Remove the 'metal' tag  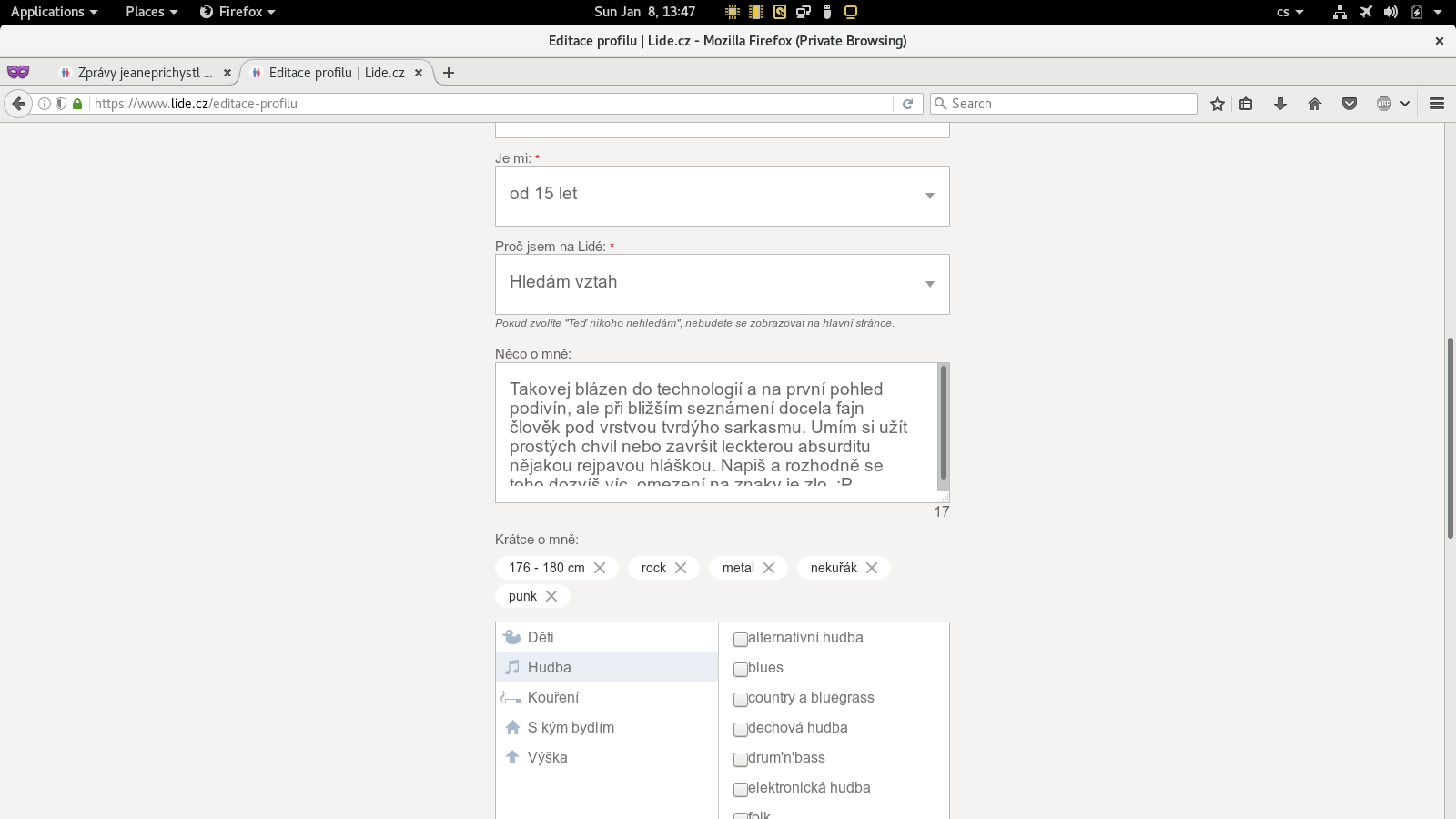pyautogui.click(x=769, y=568)
